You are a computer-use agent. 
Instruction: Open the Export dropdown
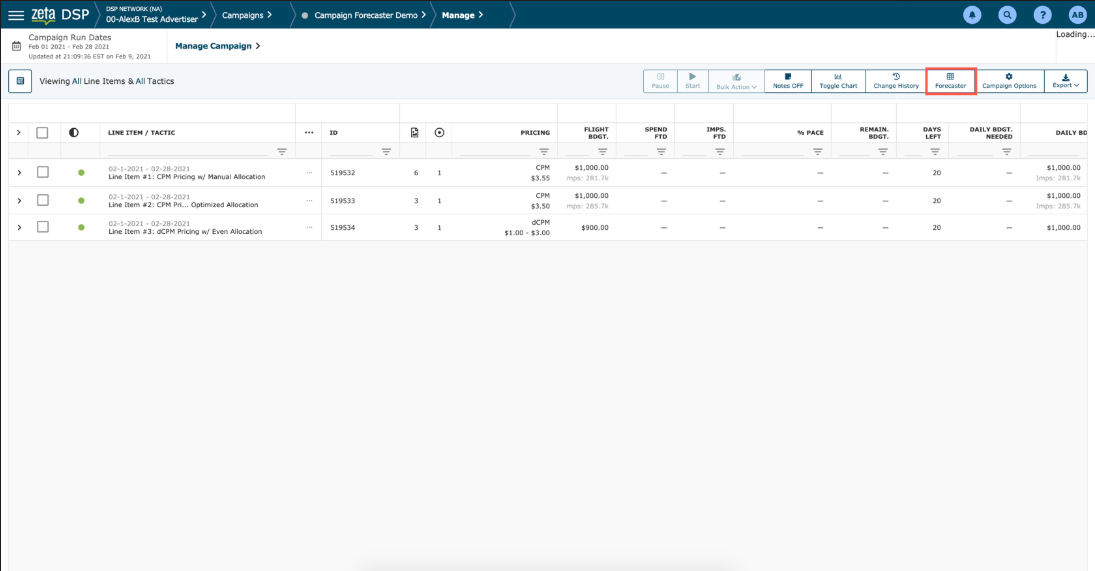tap(1065, 81)
